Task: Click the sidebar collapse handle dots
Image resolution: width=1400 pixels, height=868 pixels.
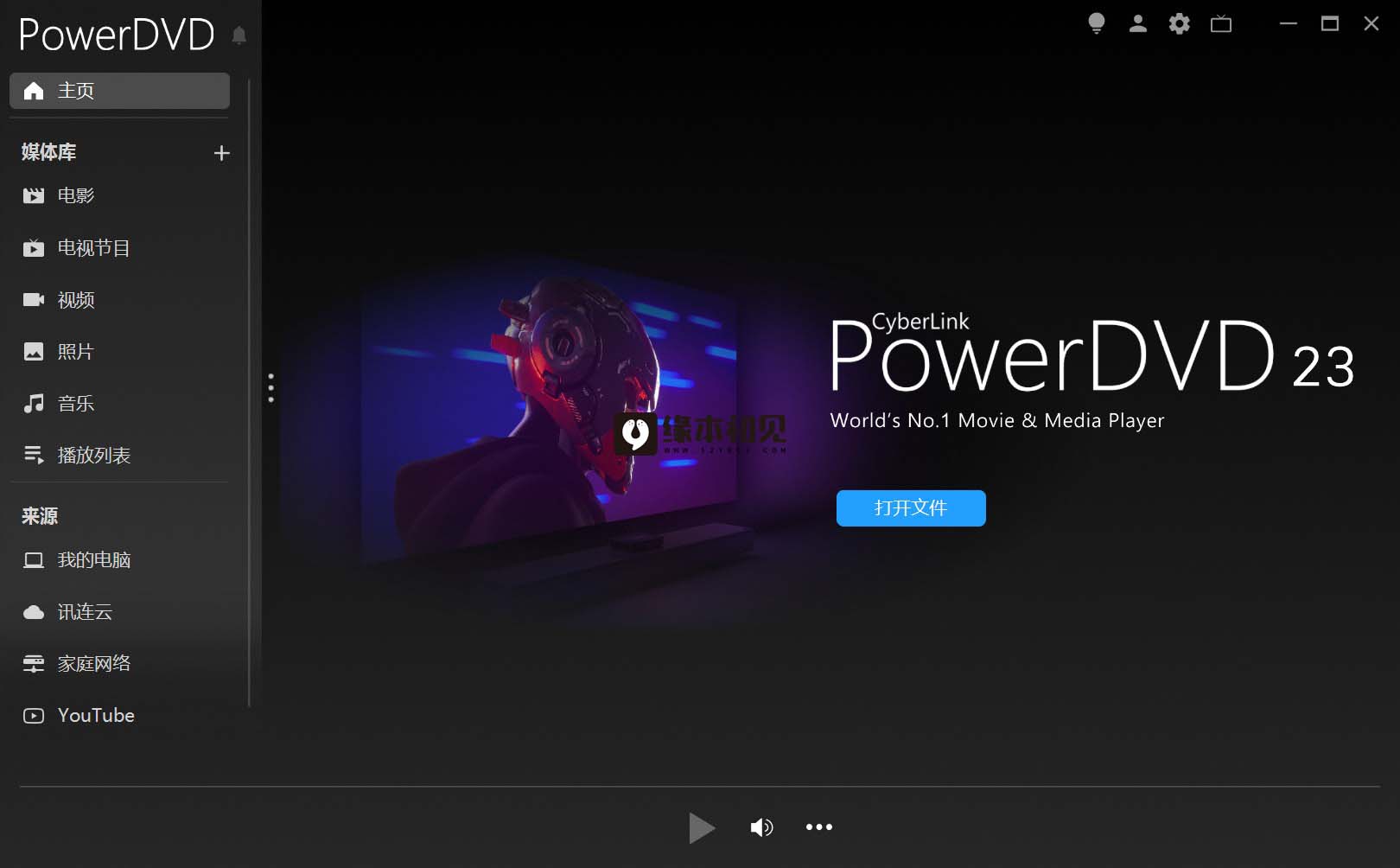Action: [x=271, y=388]
